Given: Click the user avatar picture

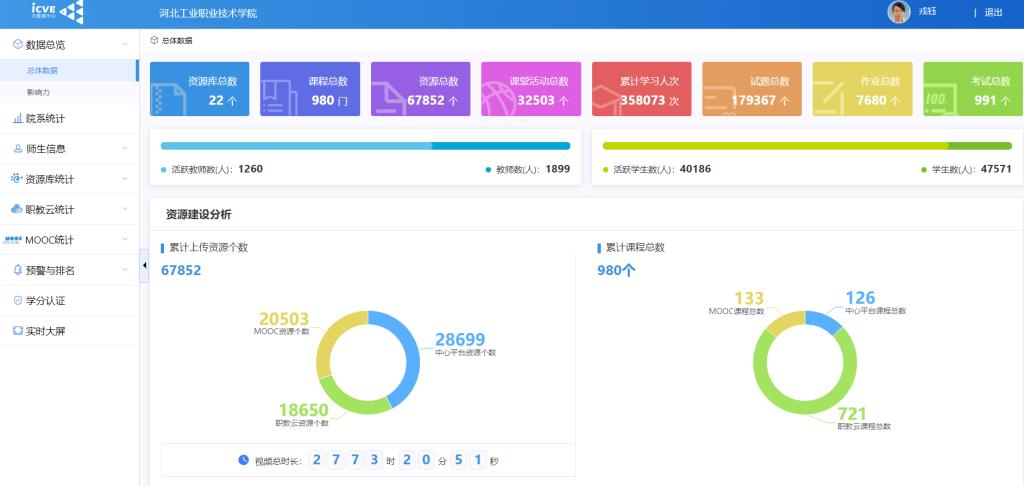Looking at the screenshot, I should [898, 12].
